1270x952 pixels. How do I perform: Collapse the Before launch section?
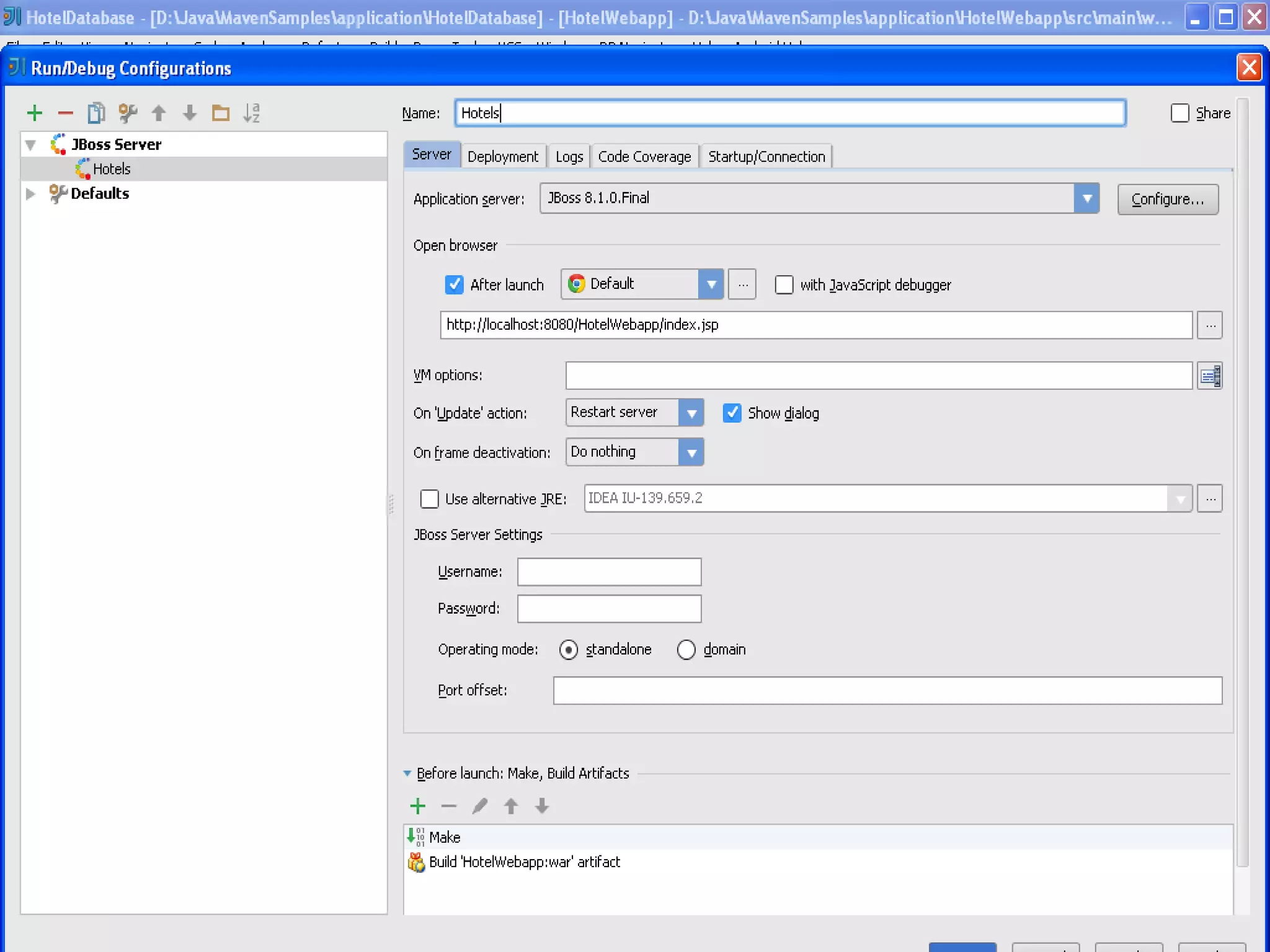(x=407, y=773)
